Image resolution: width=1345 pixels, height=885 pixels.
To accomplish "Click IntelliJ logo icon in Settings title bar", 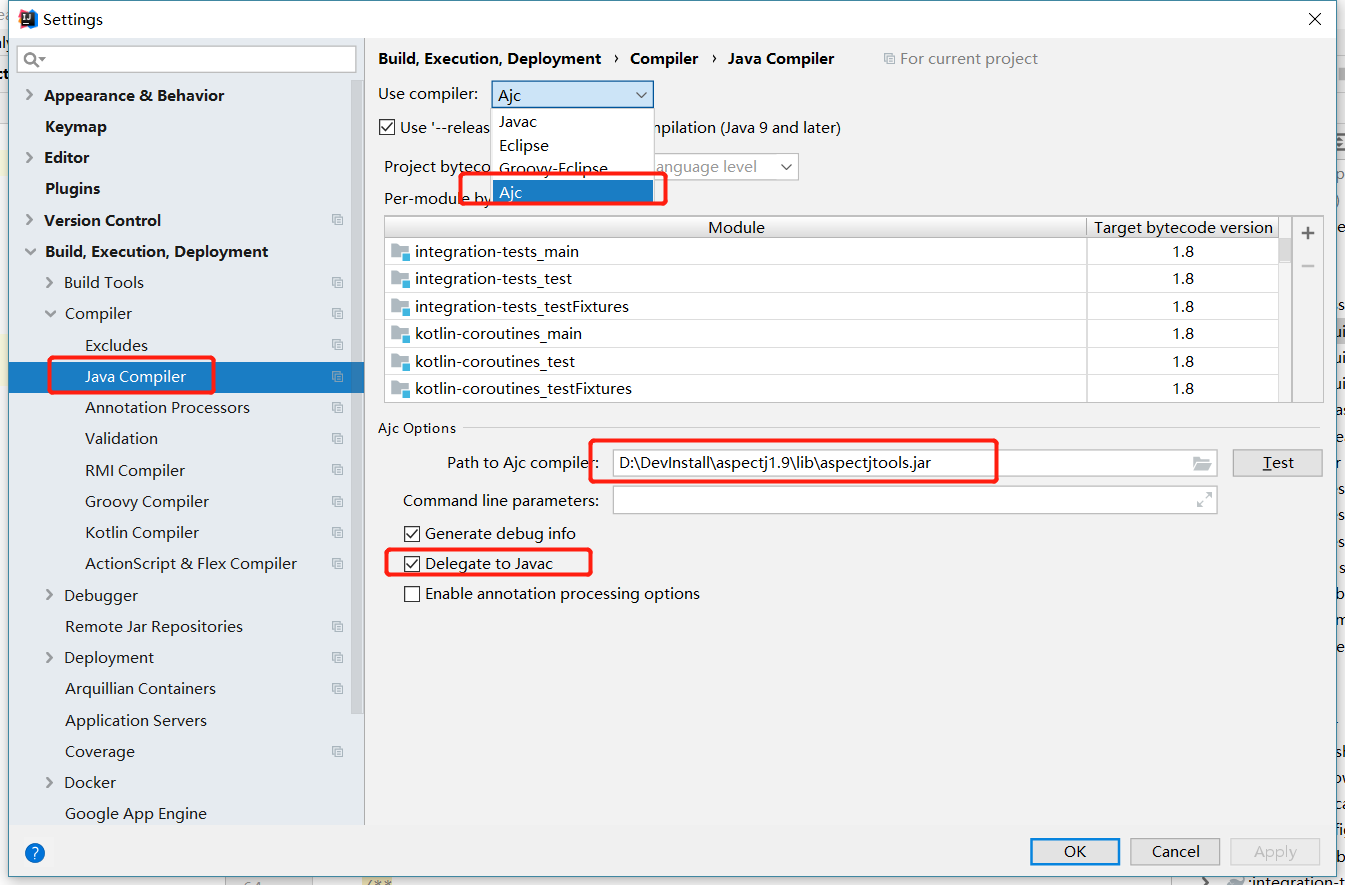I will coord(28,19).
